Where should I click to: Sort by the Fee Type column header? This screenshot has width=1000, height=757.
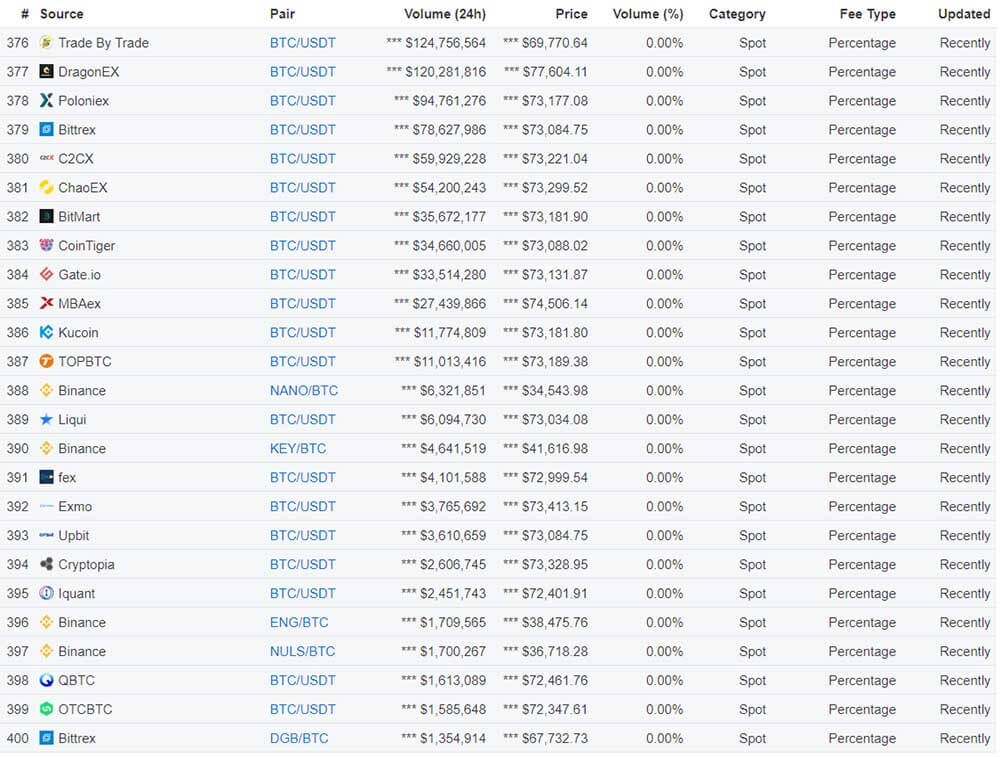click(x=867, y=14)
